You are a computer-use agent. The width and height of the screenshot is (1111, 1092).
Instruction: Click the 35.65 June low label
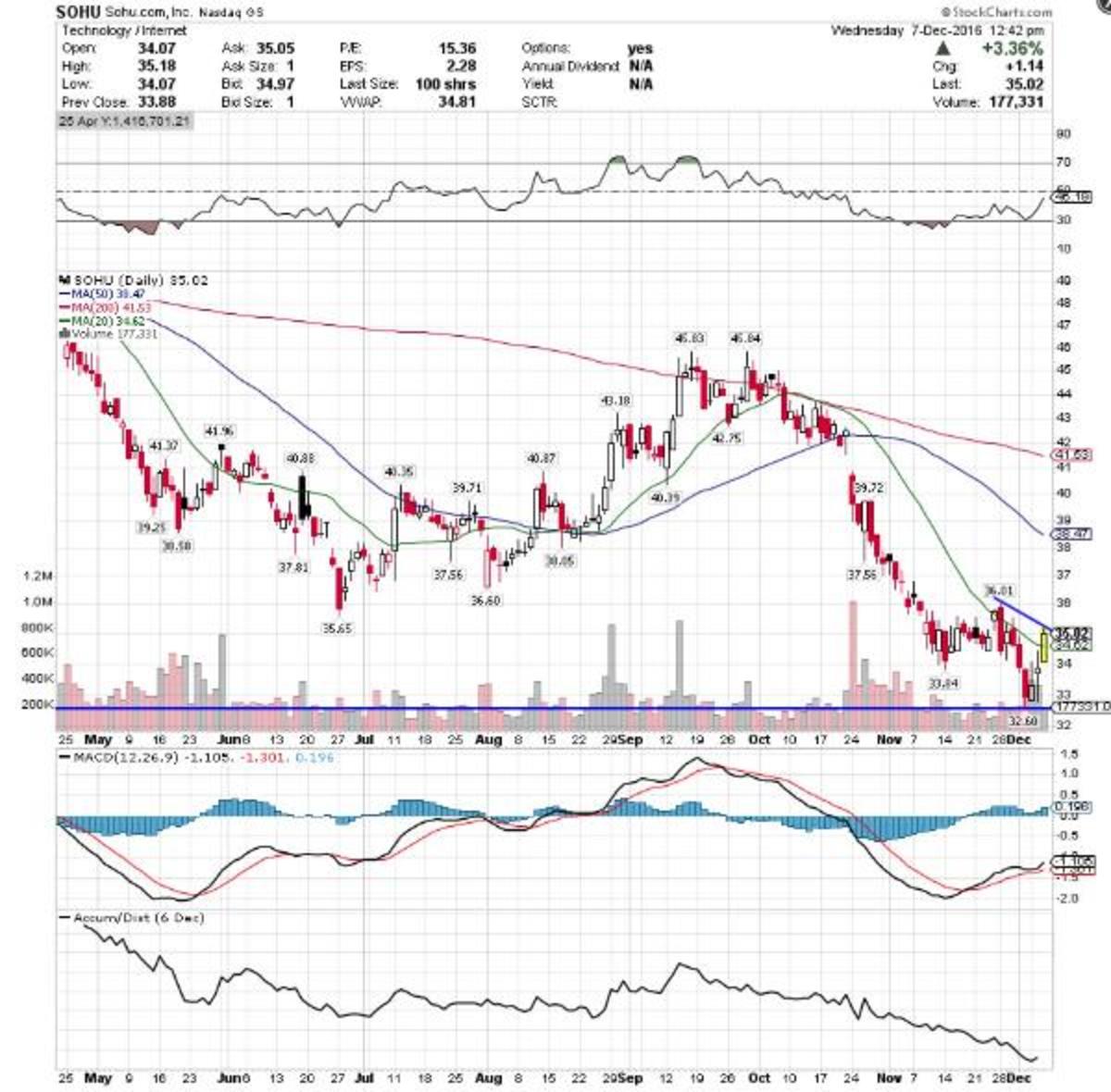(339, 627)
